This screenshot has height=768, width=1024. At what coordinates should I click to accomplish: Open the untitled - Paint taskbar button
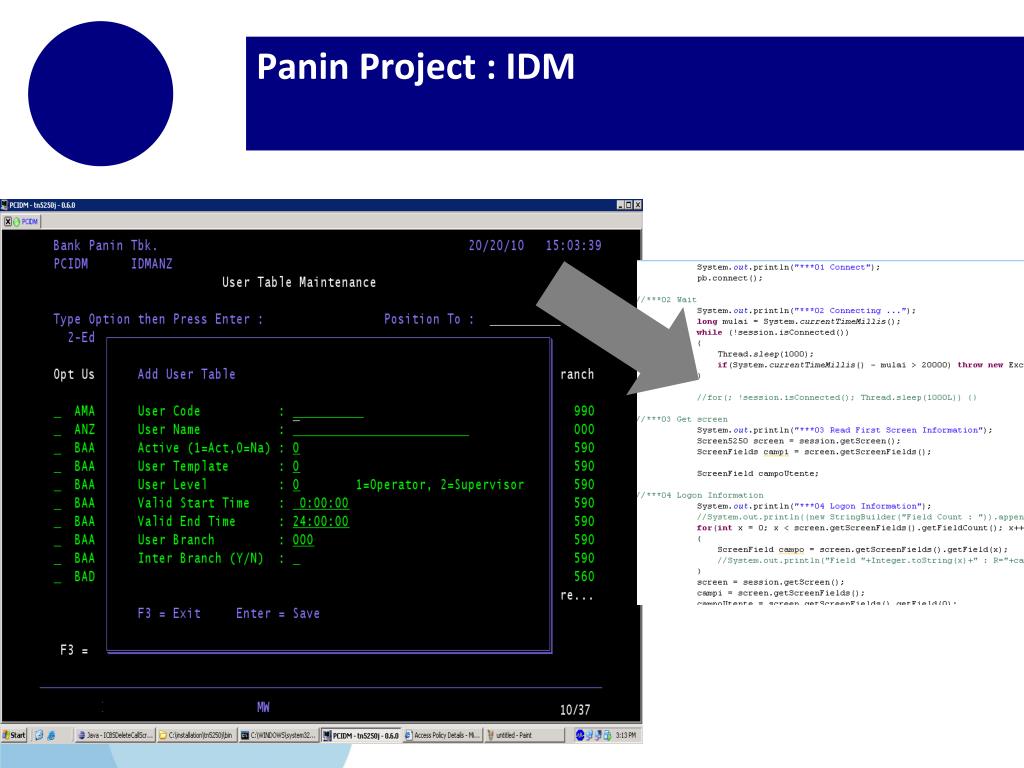524,735
